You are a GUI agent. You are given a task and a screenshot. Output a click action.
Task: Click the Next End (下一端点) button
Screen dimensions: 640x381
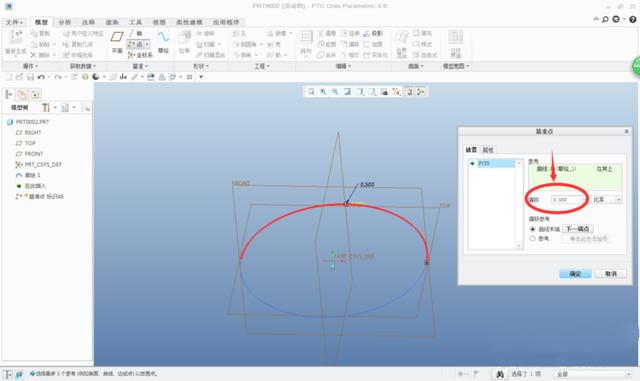click(x=578, y=229)
